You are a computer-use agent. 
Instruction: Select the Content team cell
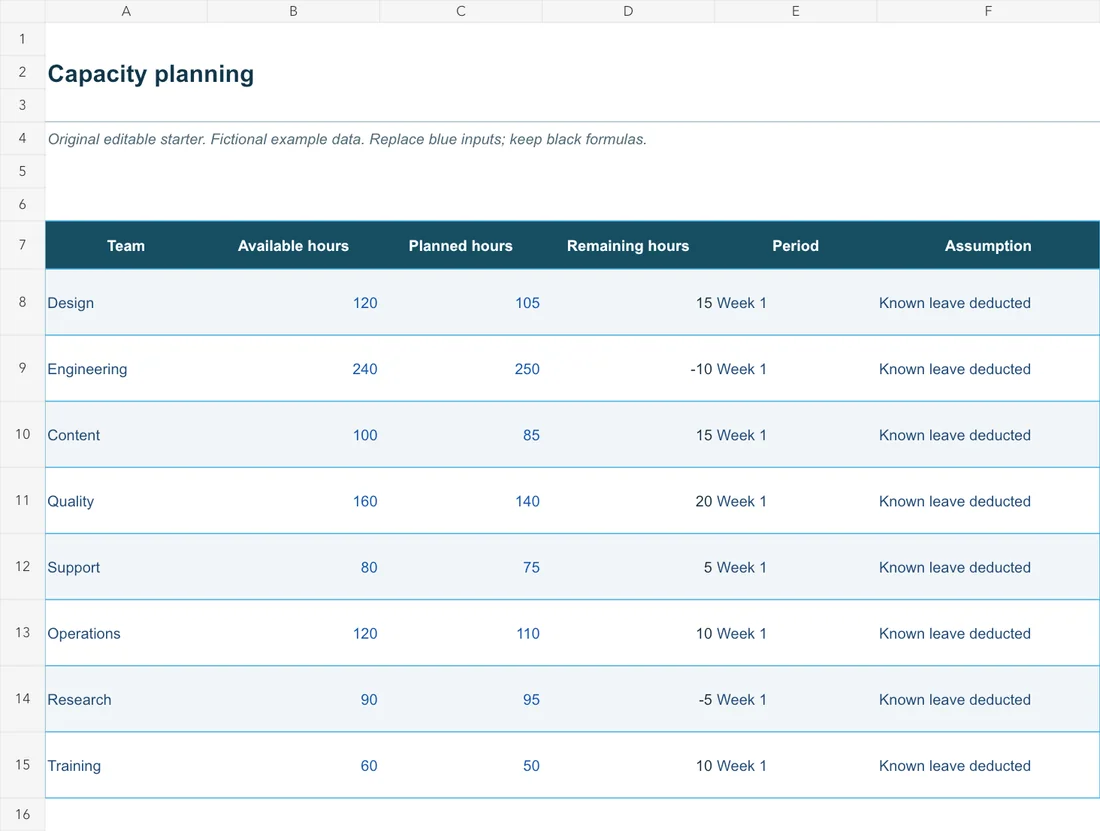click(126, 435)
